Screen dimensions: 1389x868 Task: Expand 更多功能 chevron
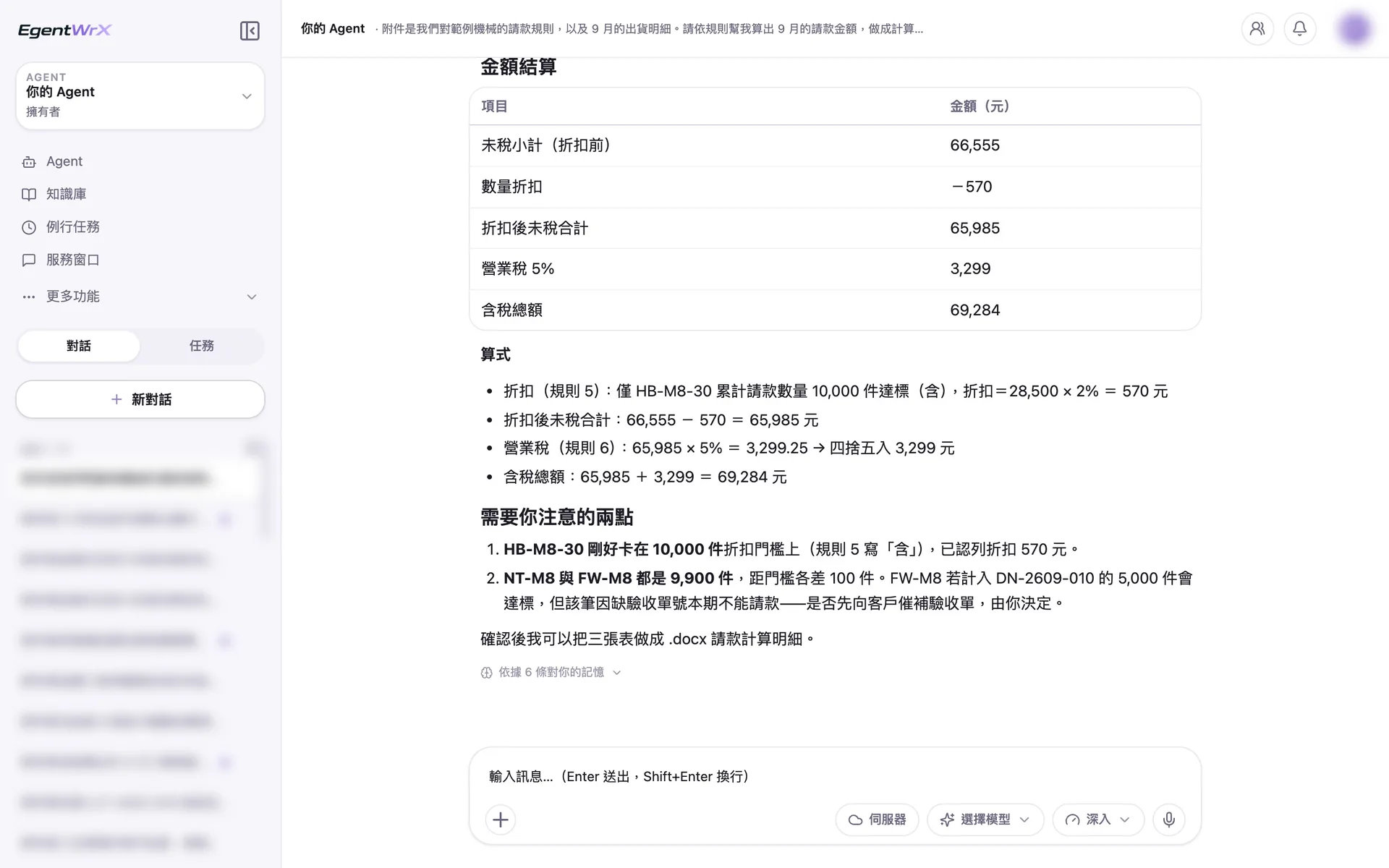coord(252,297)
